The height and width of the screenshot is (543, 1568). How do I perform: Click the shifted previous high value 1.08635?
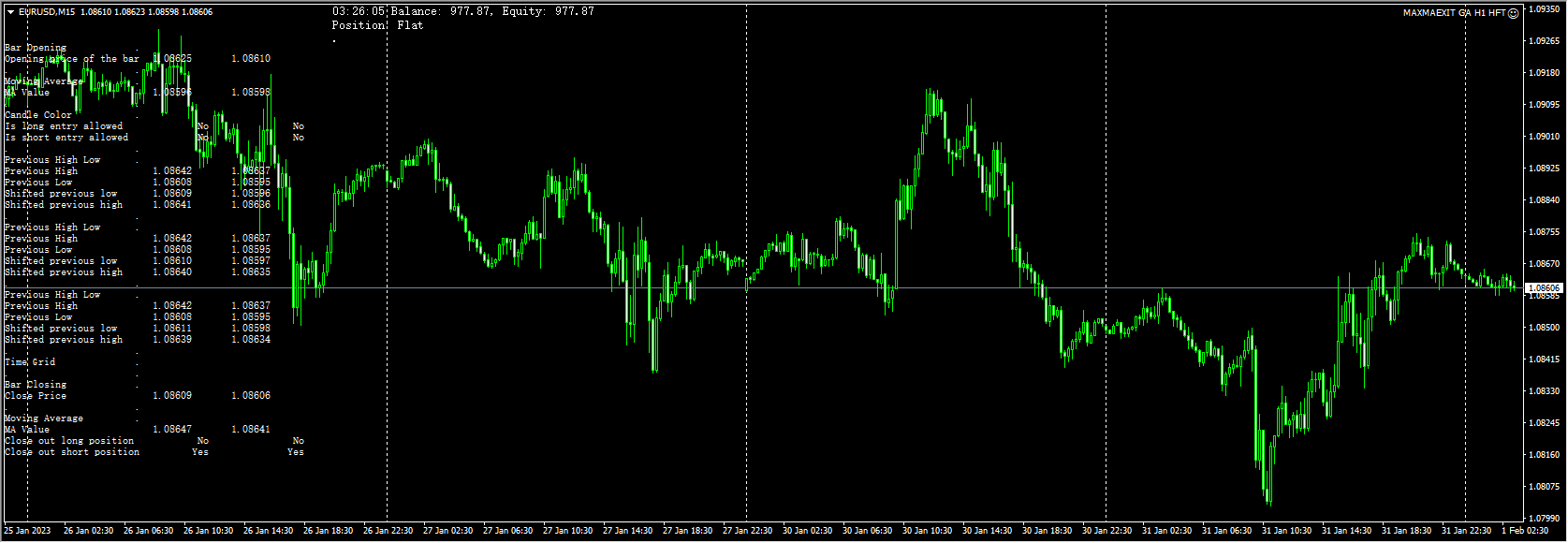[251, 272]
